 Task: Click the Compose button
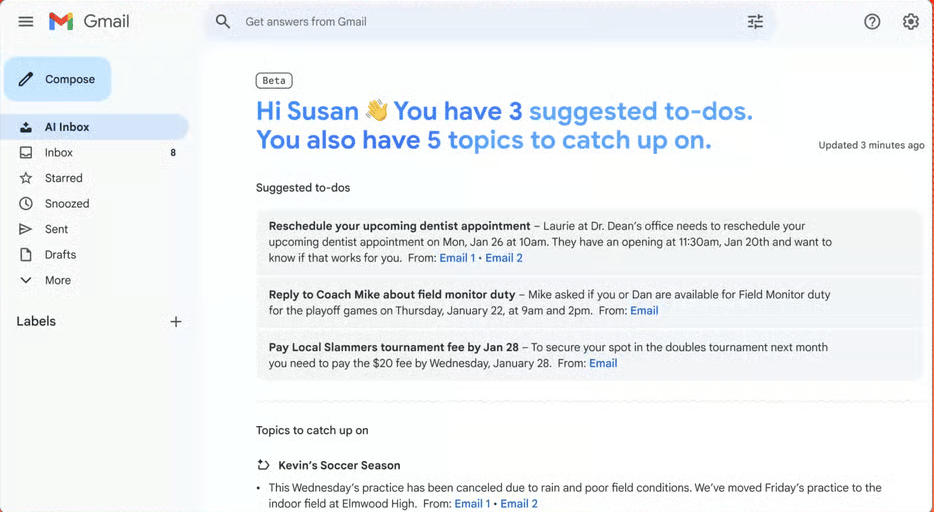[x=58, y=79]
